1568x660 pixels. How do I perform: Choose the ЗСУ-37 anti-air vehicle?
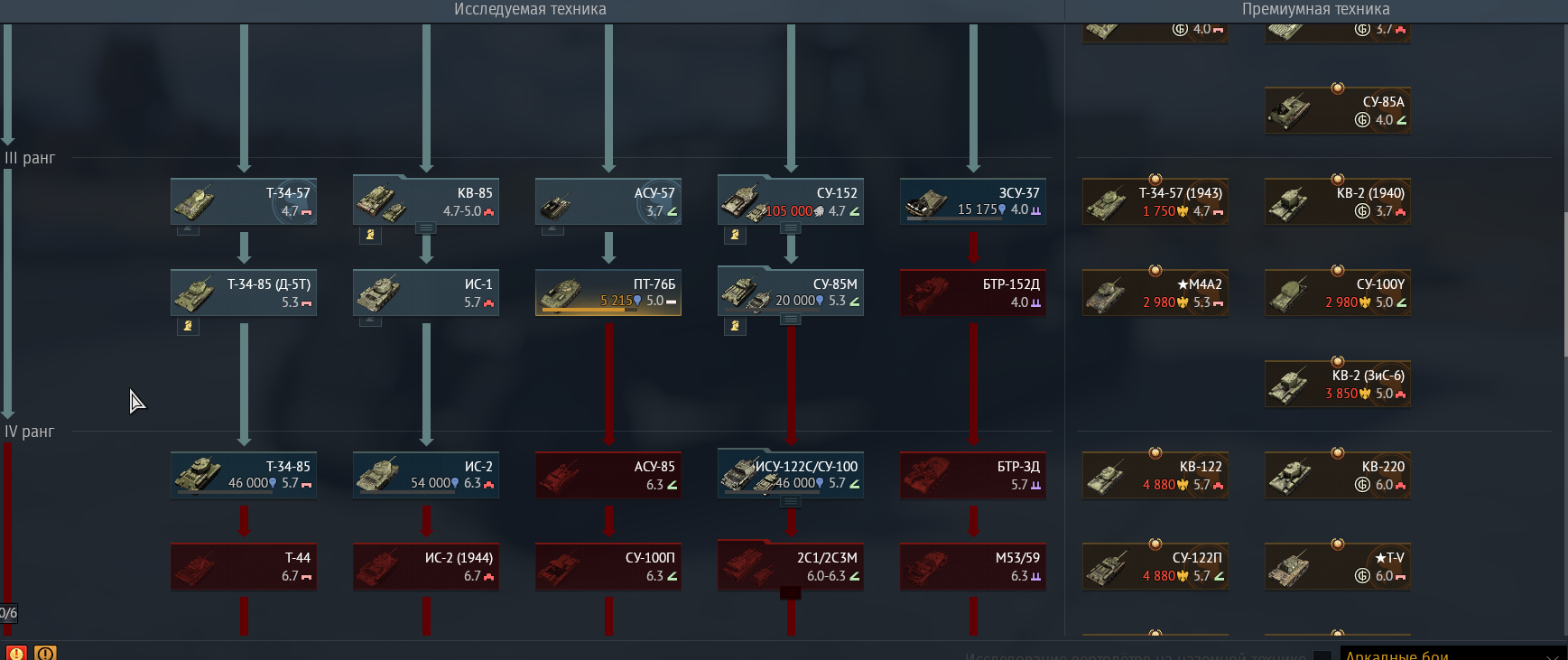[973, 201]
